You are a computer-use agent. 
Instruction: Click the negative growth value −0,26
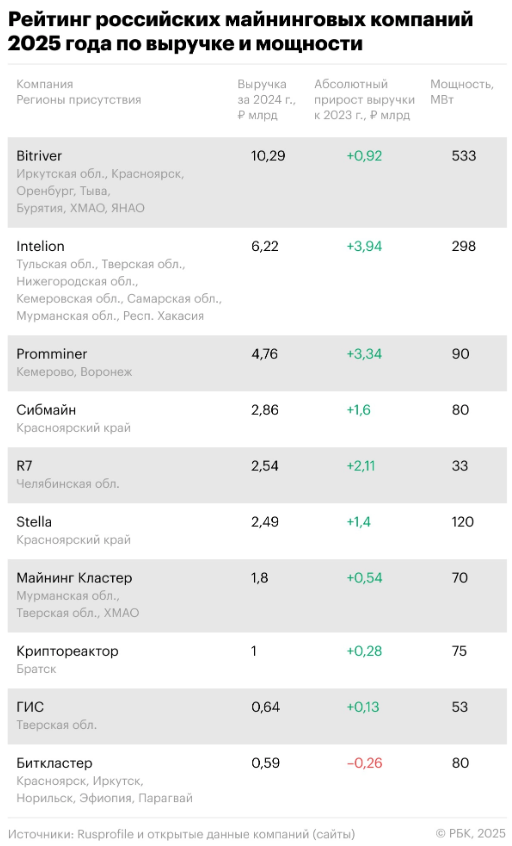tap(364, 763)
